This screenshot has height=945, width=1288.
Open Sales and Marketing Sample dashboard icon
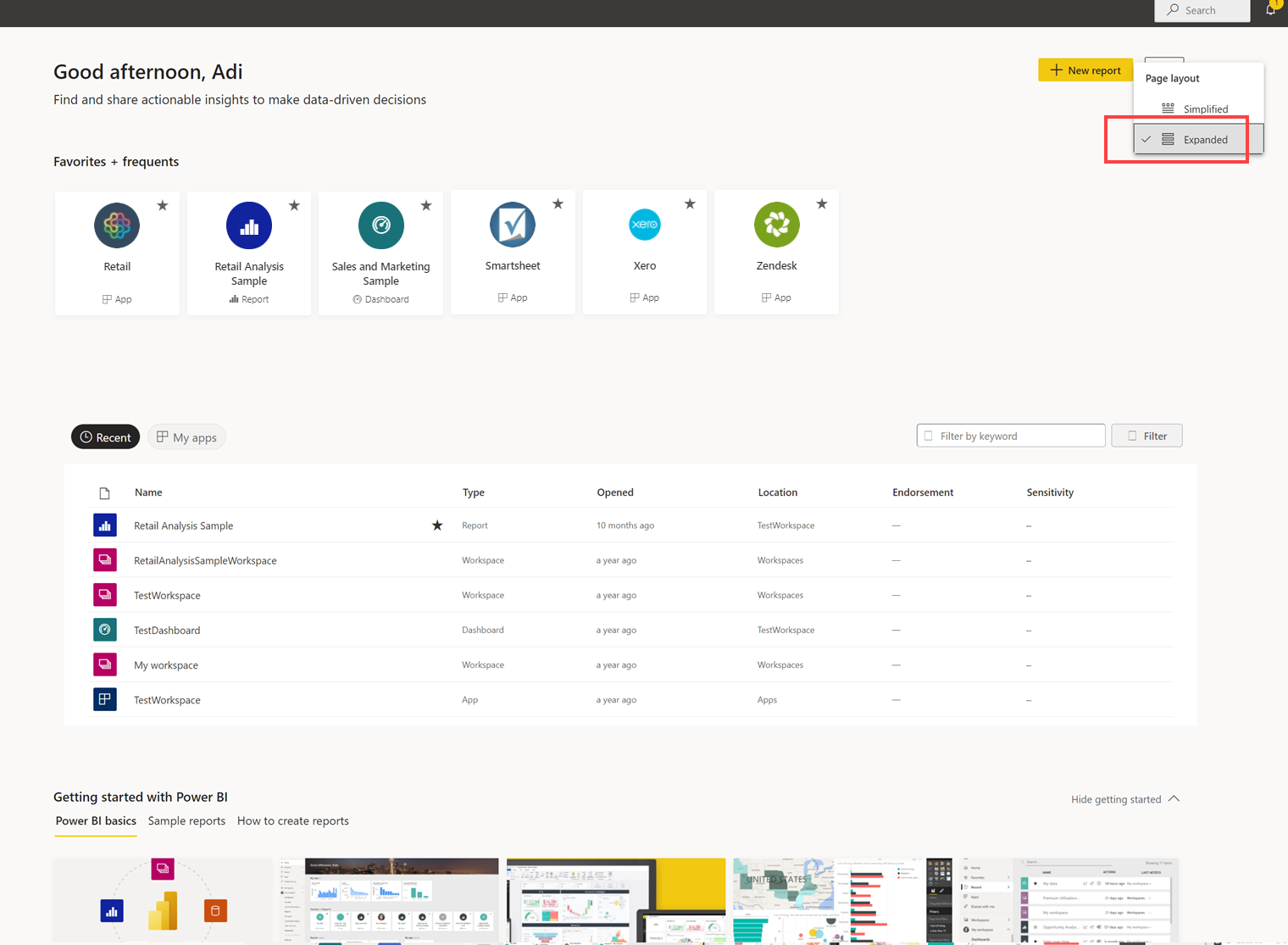click(381, 225)
